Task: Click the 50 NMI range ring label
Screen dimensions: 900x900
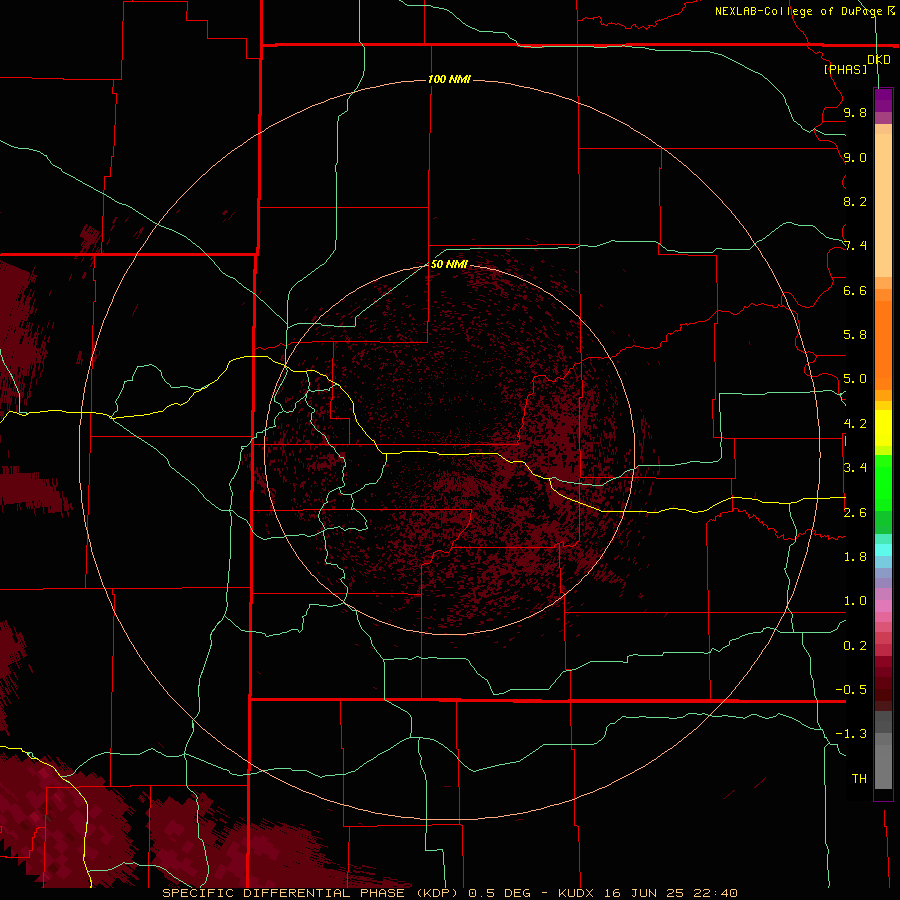Action: tap(449, 264)
